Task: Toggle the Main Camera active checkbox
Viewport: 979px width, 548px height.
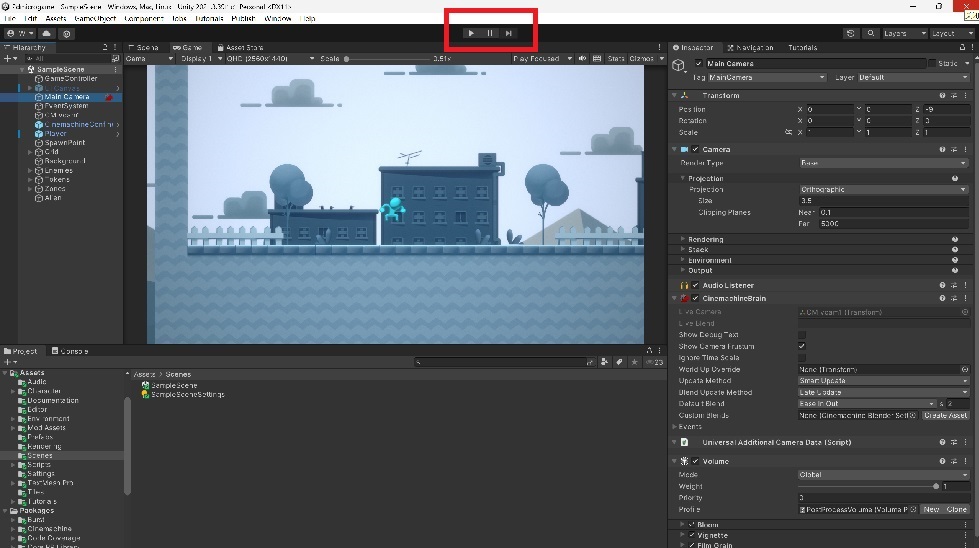Action: (699, 64)
